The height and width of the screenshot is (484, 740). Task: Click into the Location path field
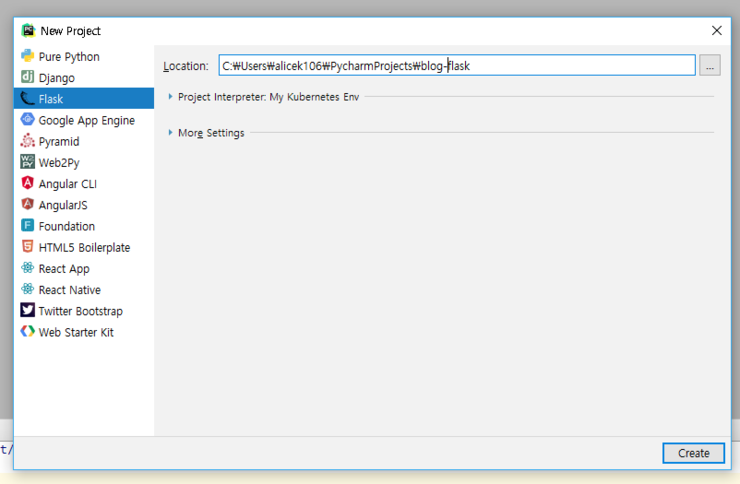click(x=457, y=65)
